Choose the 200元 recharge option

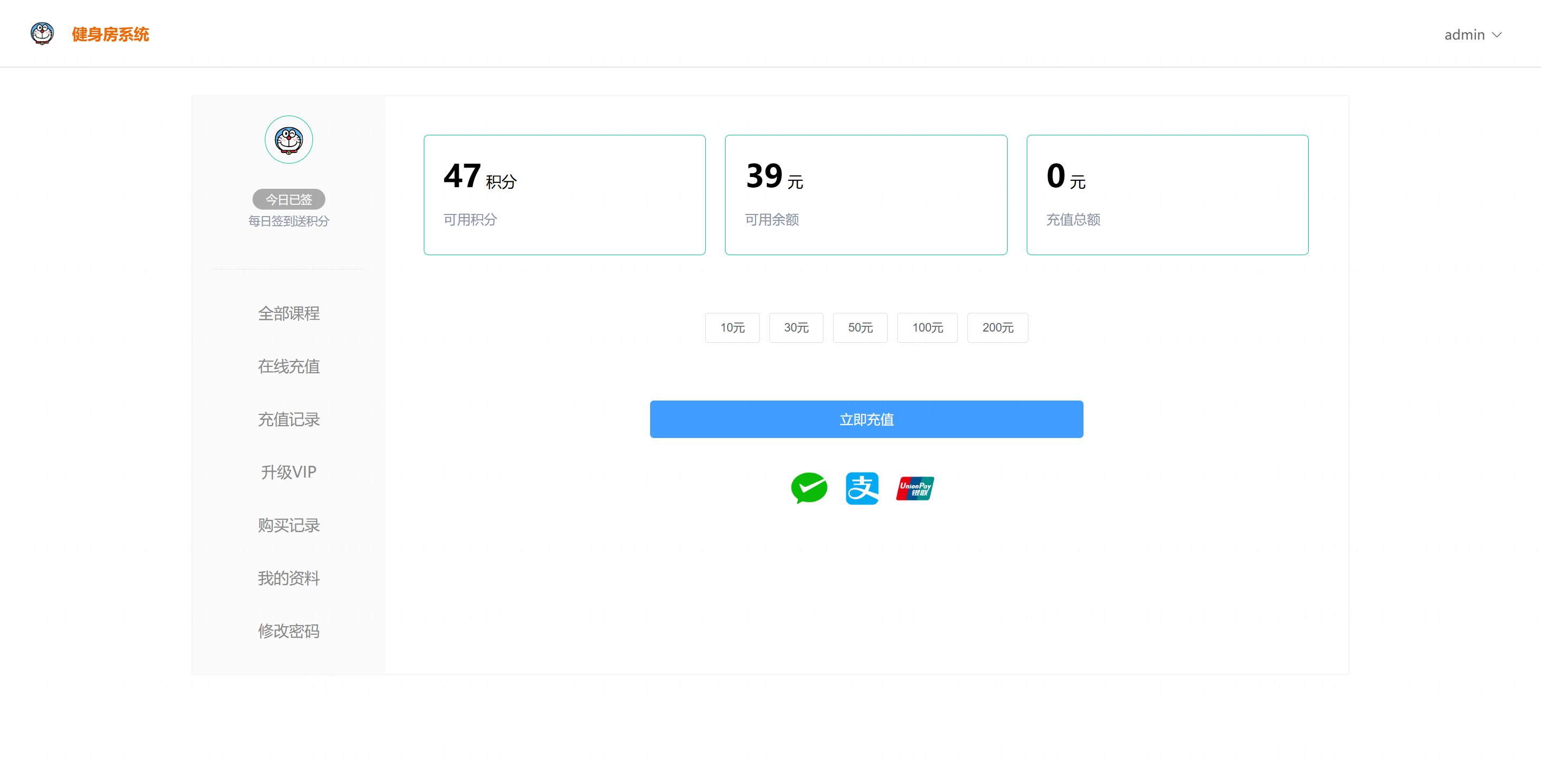[x=997, y=328]
